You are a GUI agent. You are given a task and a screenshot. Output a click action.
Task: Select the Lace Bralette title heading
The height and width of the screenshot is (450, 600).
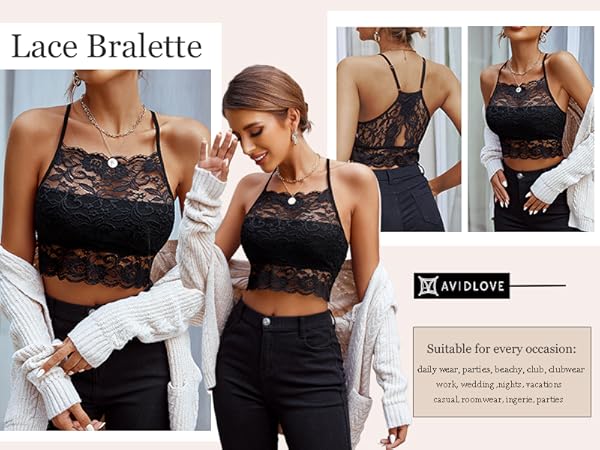[106, 46]
